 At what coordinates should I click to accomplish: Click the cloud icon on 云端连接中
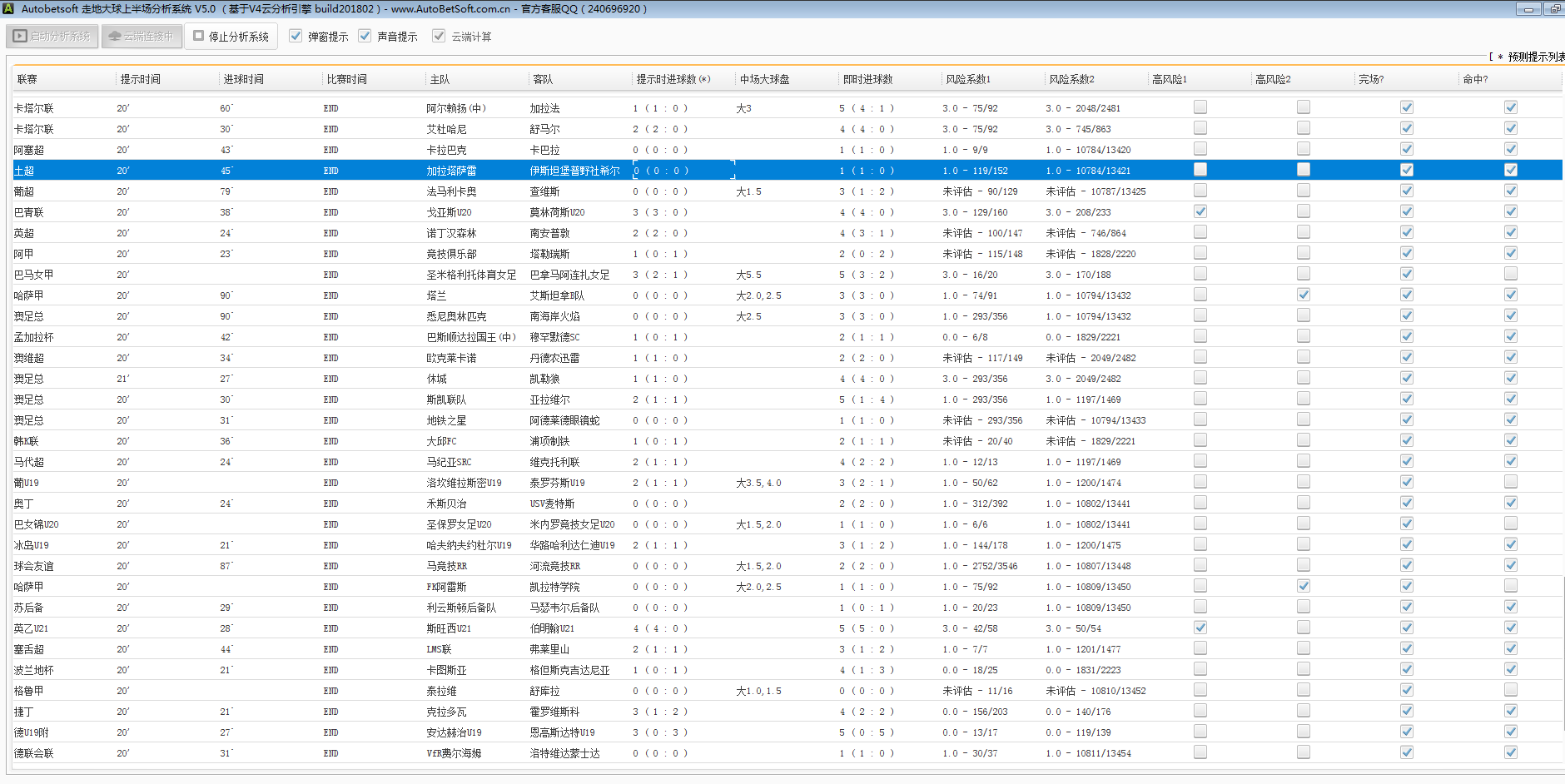point(115,37)
